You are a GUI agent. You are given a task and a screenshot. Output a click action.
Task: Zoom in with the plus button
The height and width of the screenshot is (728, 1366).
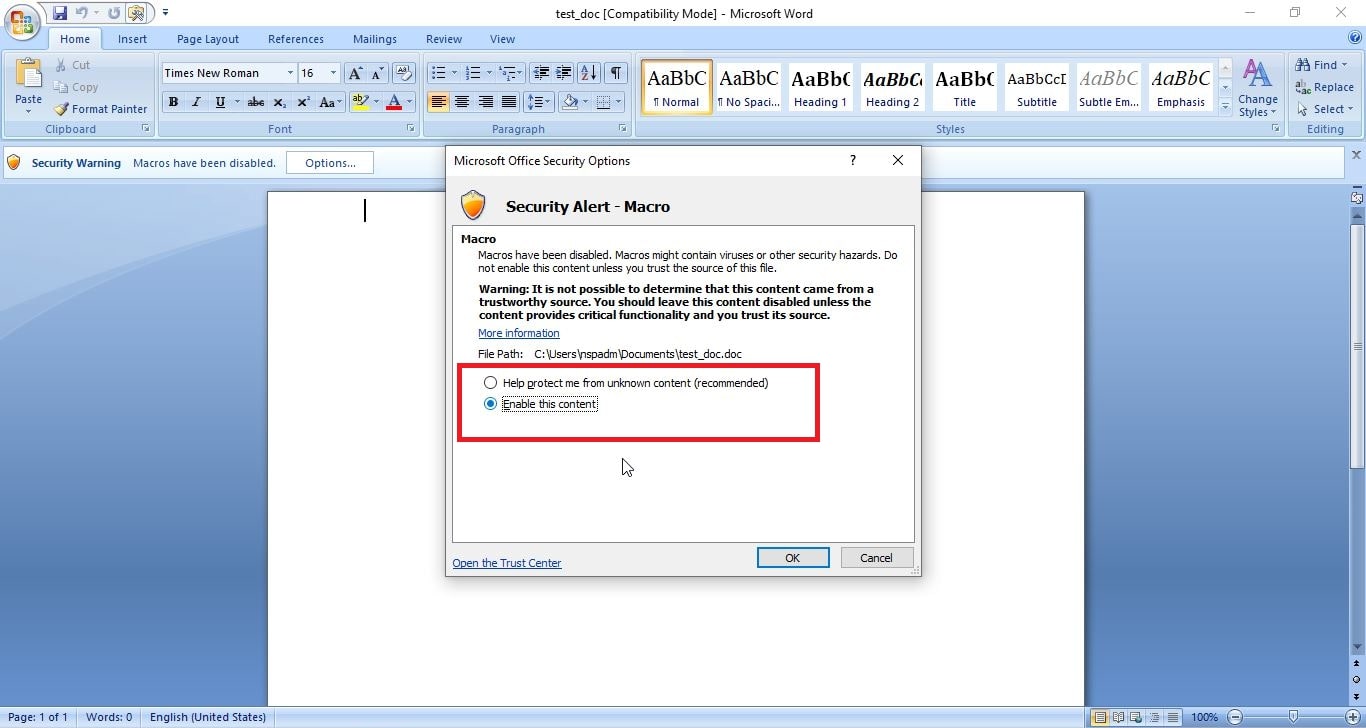pos(1351,717)
